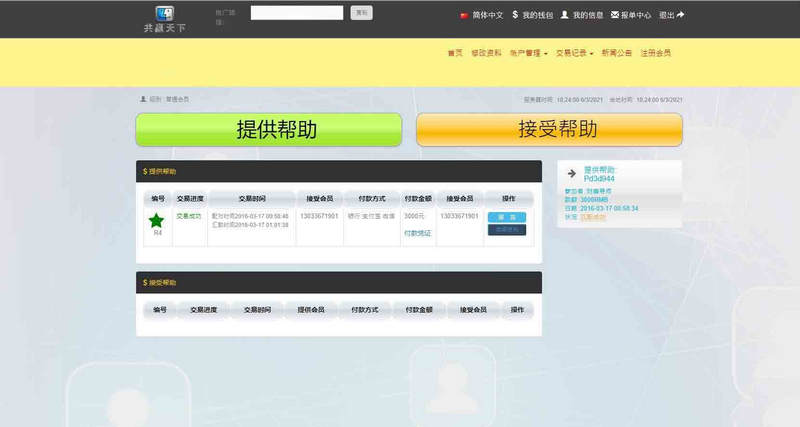Viewport: 800px width, 427px height.
Task: Click the arrow icon beside Pd3d944
Action: 571,173
